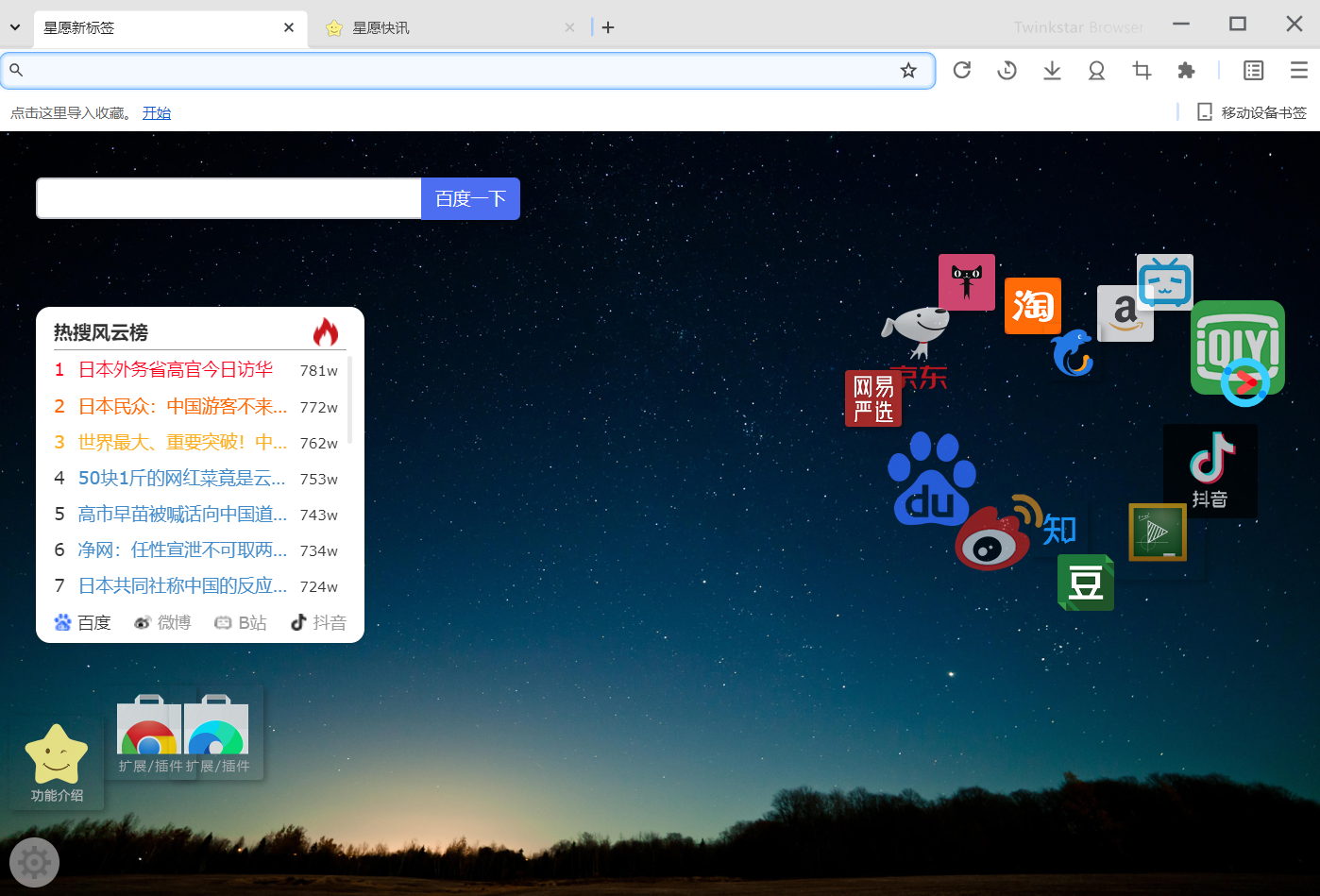
Task: Open the browser hamburger menu
Action: click(x=1298, y=70)
